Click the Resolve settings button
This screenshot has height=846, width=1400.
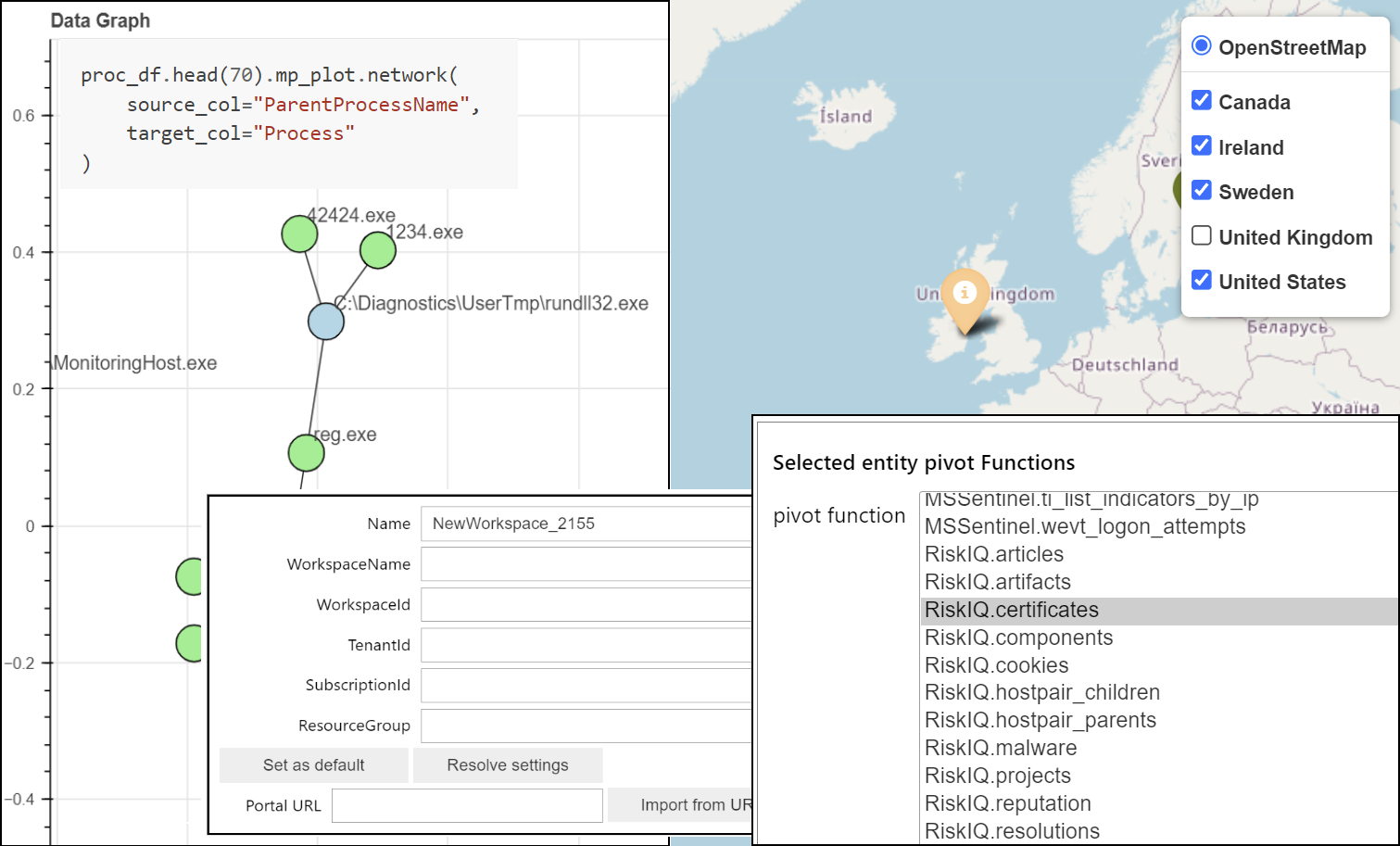tap(508, 765)
